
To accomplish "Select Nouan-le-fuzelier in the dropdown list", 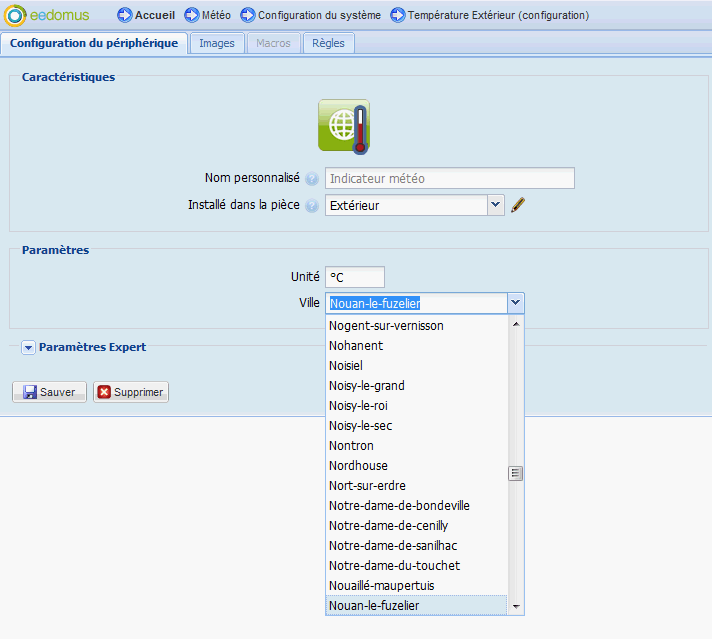I will point(416,605).
